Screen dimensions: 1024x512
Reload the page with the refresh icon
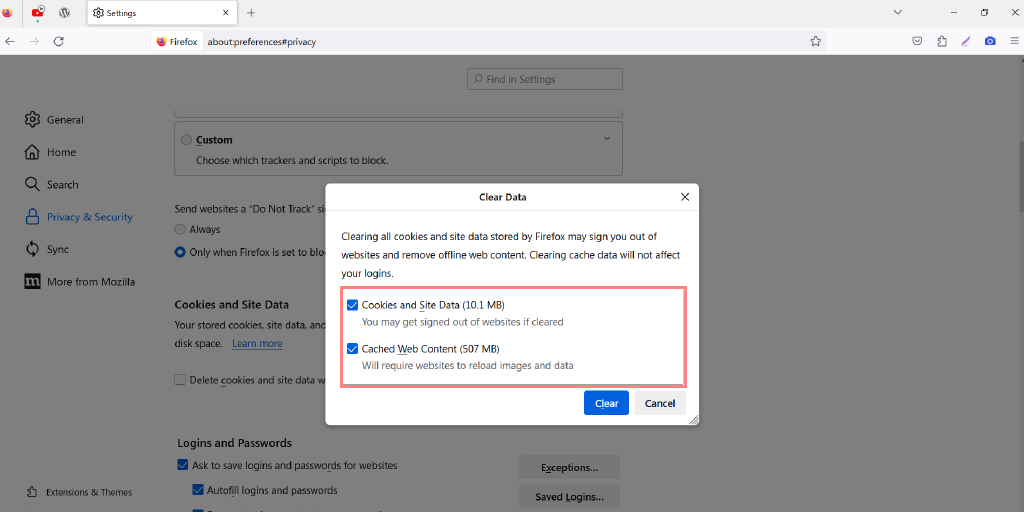[59, 41]
